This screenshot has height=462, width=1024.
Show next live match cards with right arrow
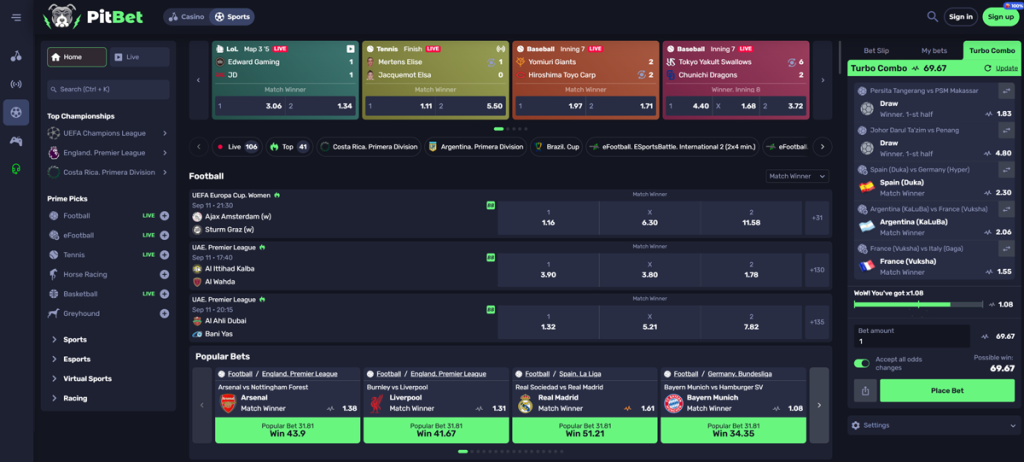822,80
